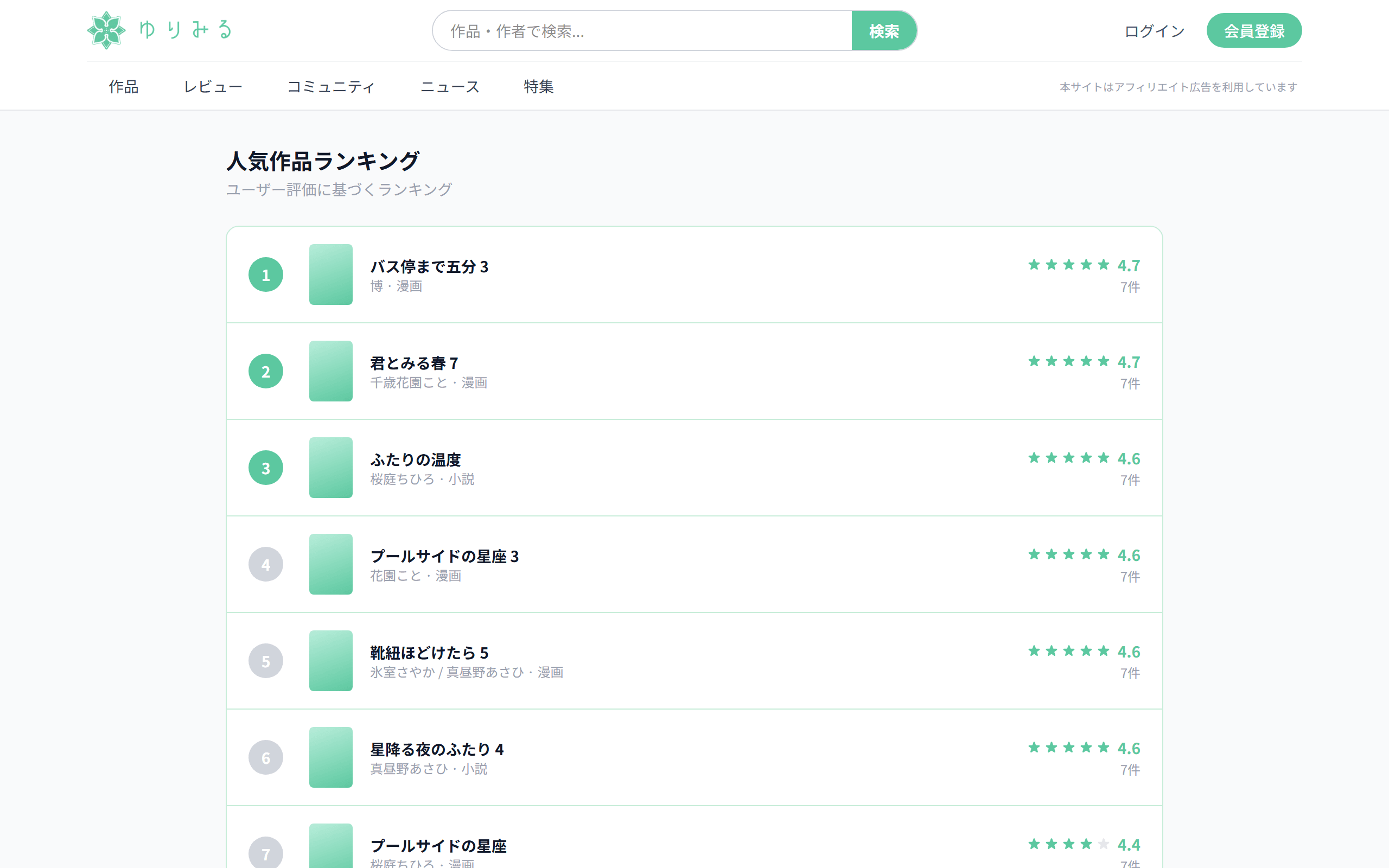
Task: Click the 人気作品ランキング heading
Action: tap(323, 161)
